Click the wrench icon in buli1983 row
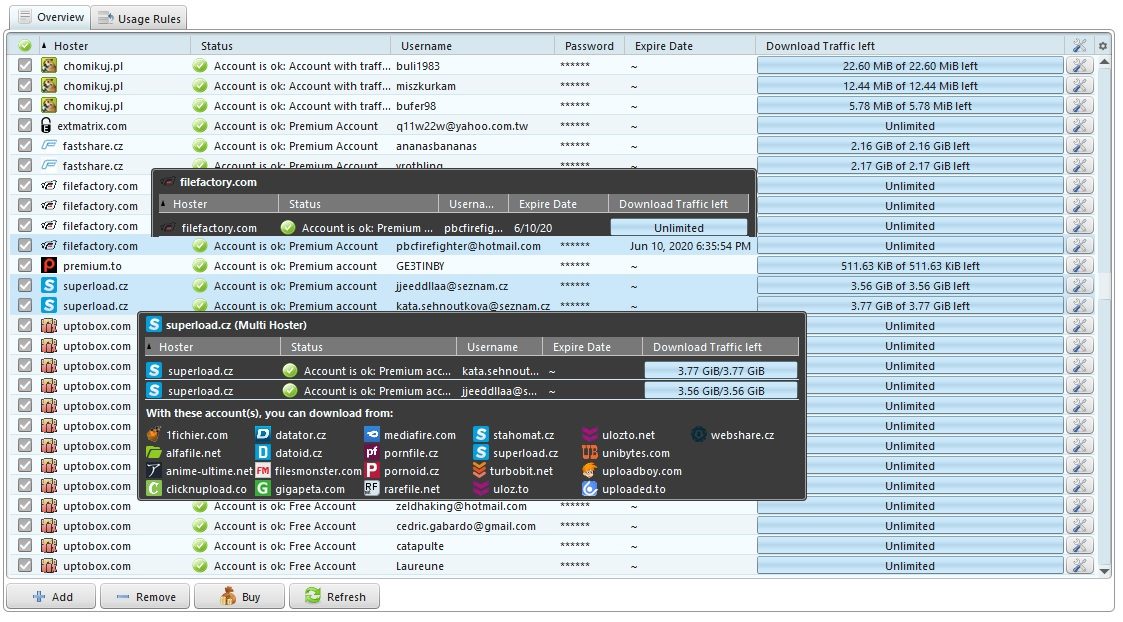This screenshot has width=1123, height=622. click(1079, 66)
